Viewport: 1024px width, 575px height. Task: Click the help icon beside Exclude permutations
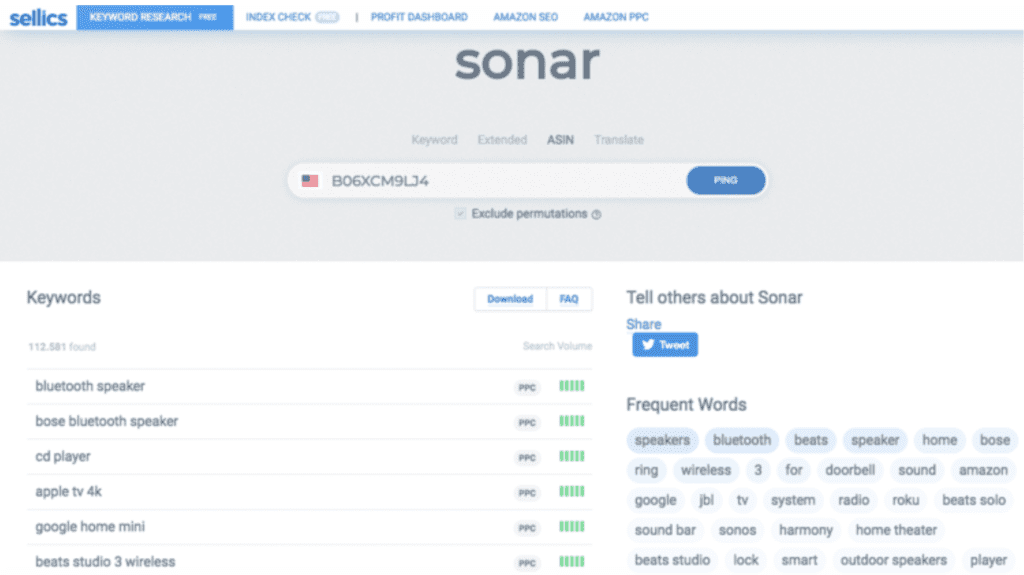[596, 214]
